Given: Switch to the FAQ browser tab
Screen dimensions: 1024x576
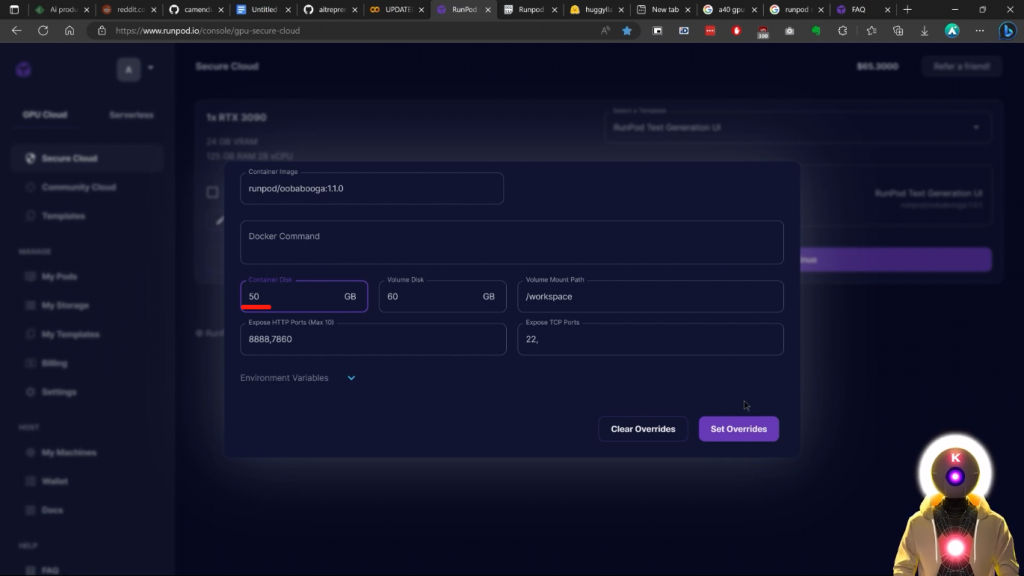Looking at the screenshot, I should tap(862, 10).
